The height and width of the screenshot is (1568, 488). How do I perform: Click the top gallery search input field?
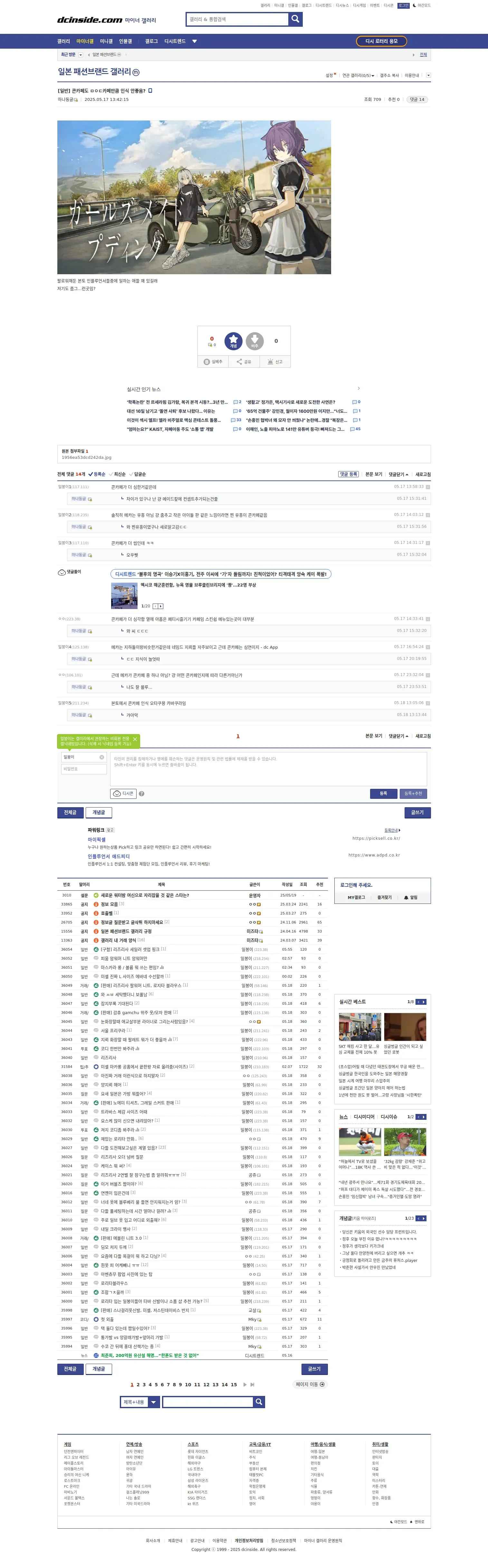coord(237,19)
